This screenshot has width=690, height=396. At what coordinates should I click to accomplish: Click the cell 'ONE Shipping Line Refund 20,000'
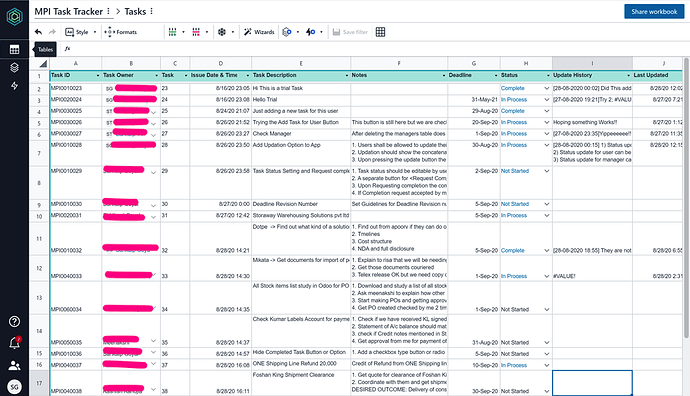[x=301, y=364]
